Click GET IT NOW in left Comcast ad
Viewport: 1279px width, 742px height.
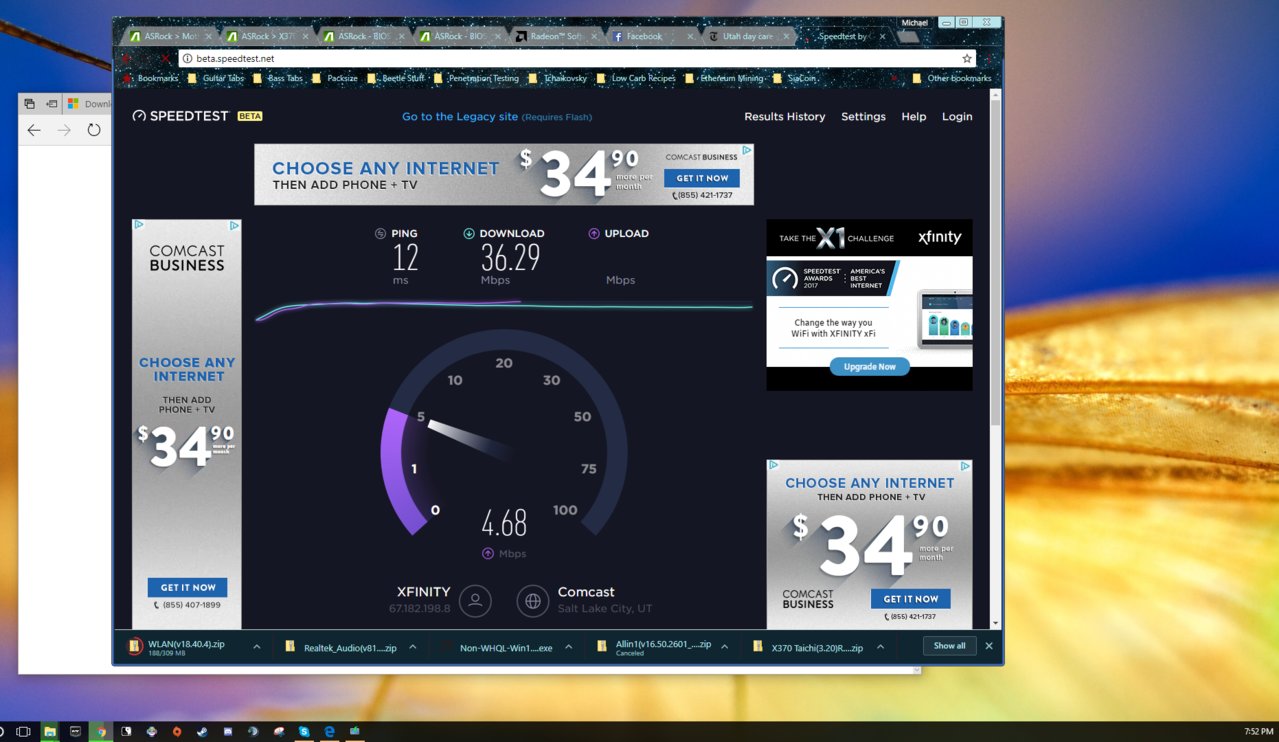pos(188,587)
